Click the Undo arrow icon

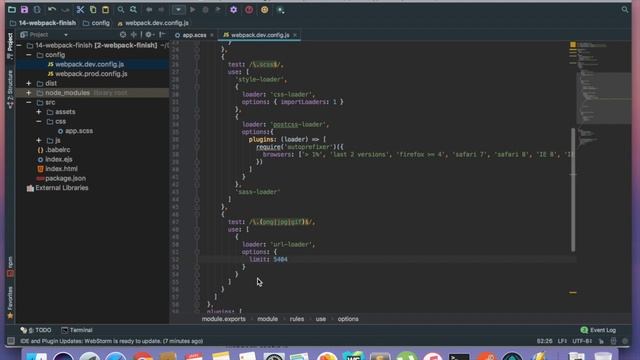pyautogui.click(x=52, y=9)
